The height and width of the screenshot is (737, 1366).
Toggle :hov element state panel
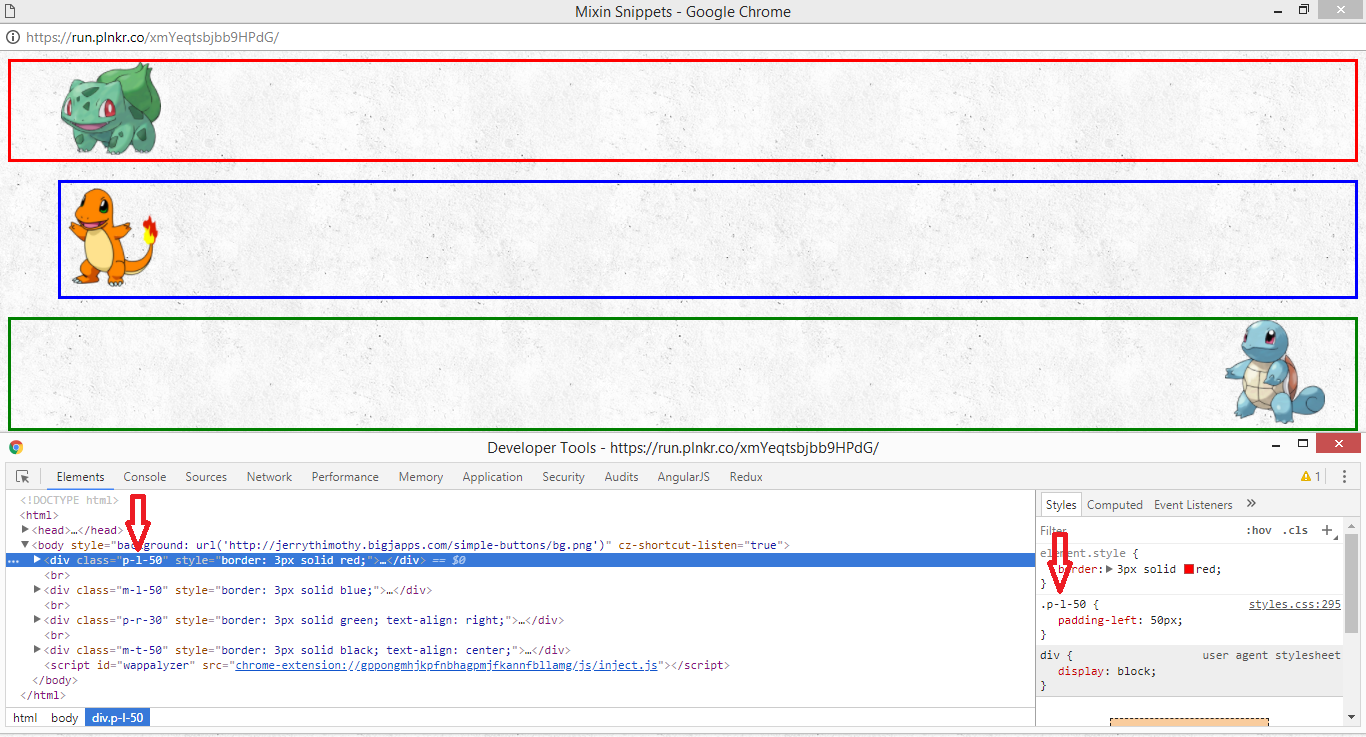pyautogui.click(x=1259, y=530)
